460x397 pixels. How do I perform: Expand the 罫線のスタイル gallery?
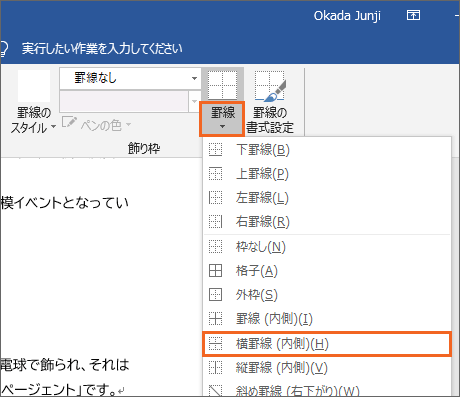point(53,127)
